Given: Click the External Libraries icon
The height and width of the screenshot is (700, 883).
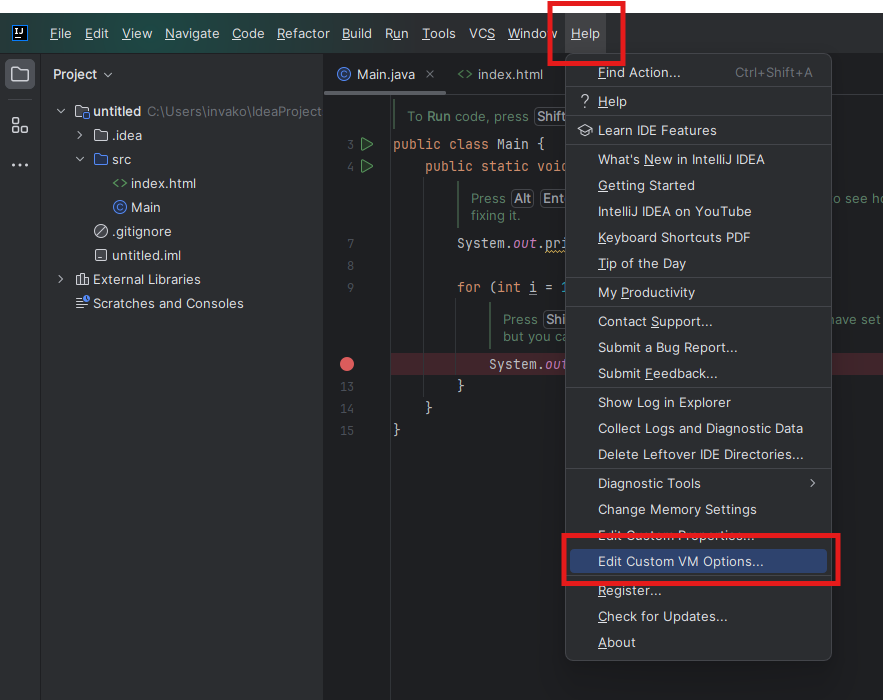Looking at the screenshot, I should coord(82,279).
